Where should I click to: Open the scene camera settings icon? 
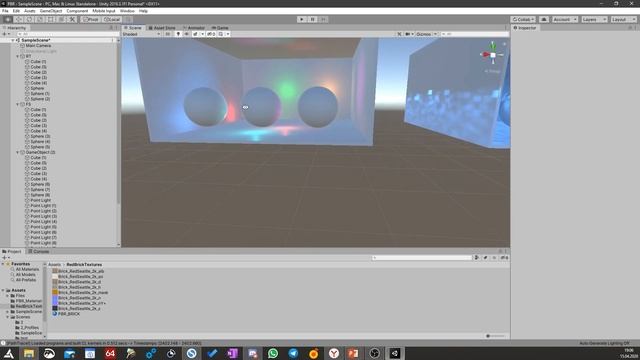(409, 34)
